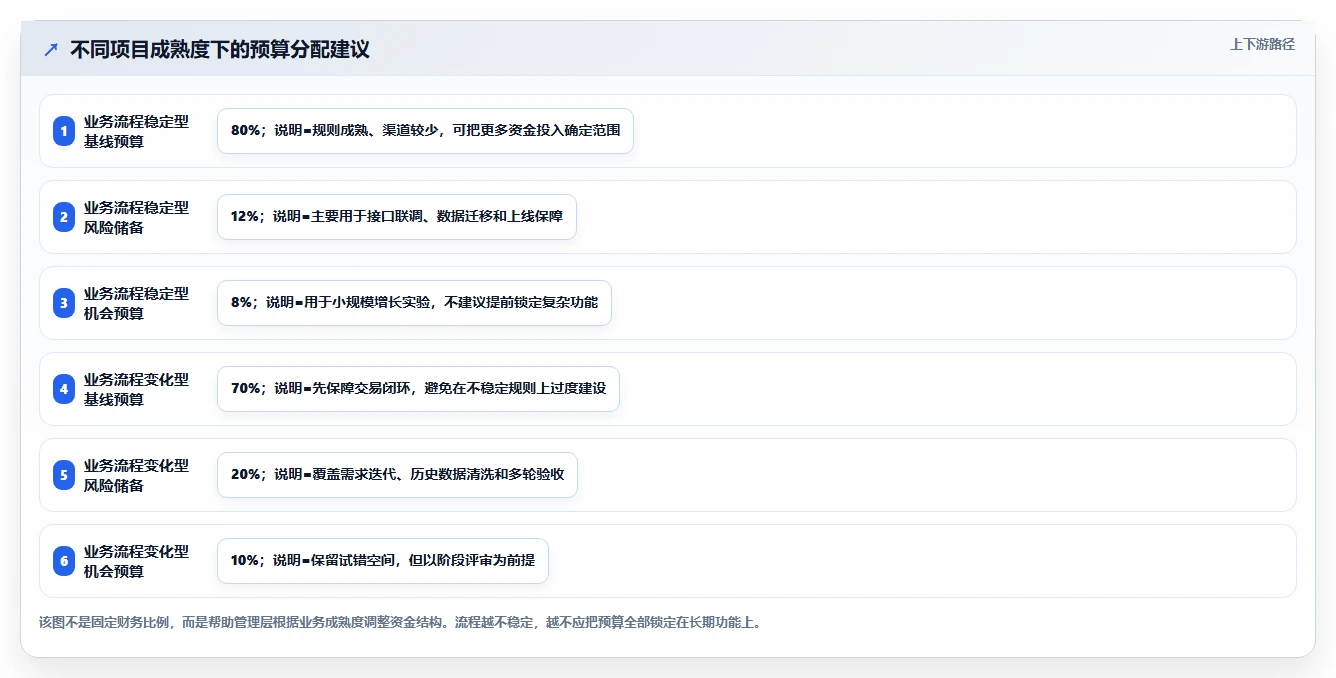Select the number 5 badge
The image size is (1336, 678).
pyautogui.click(x=64, y=475)
